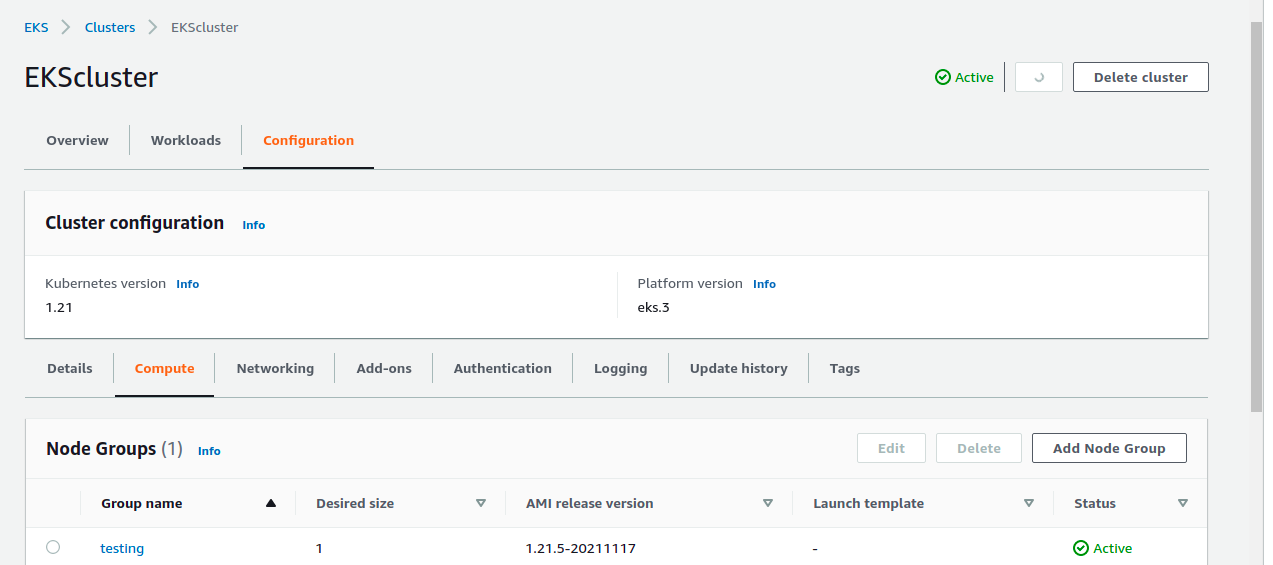The width and height of the screenshot is (1273, 565).
Task: Select the testing node group radio button
Action: 53,547
